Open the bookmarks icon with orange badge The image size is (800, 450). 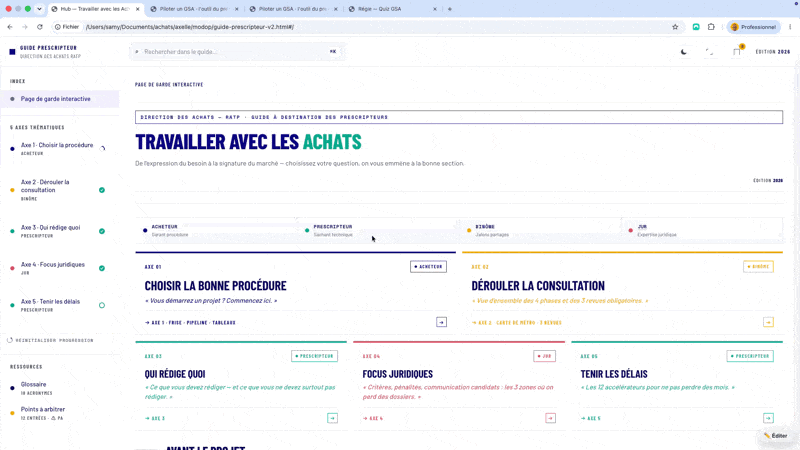(737, 52)
